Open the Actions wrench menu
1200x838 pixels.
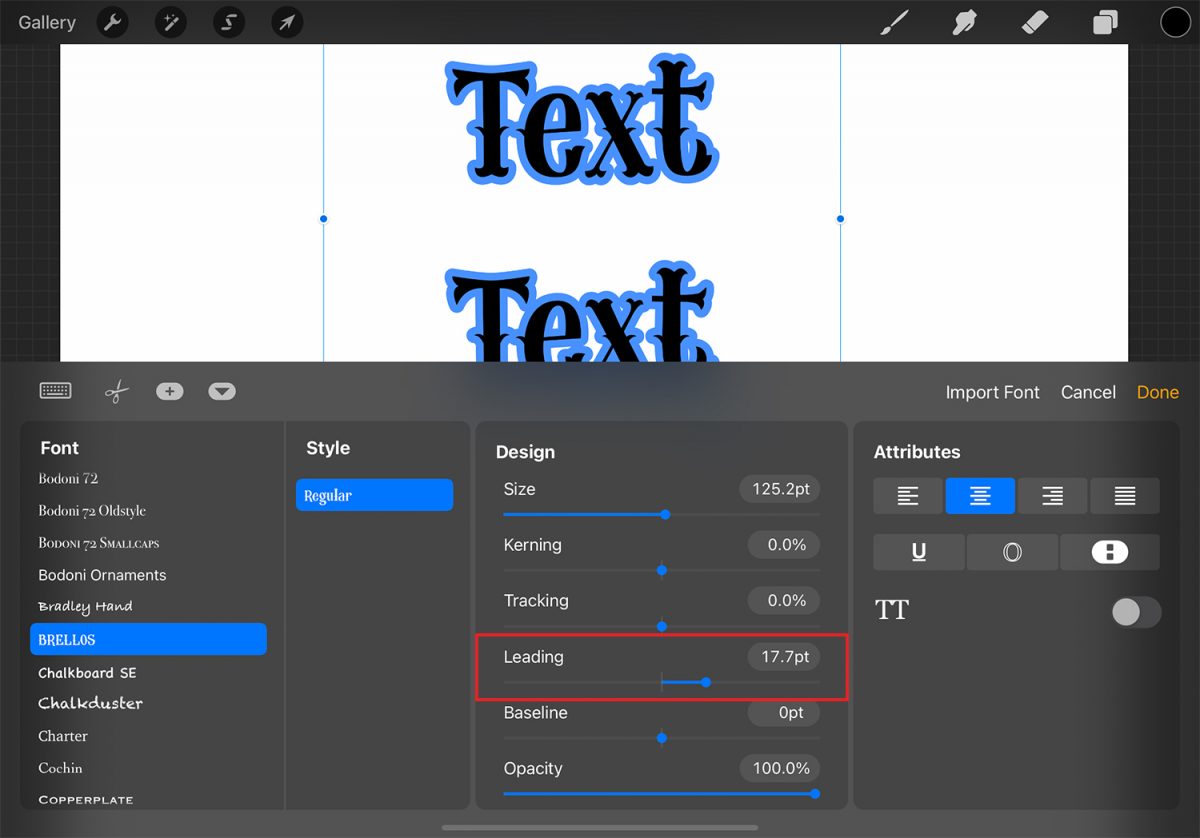pos(114,22)
